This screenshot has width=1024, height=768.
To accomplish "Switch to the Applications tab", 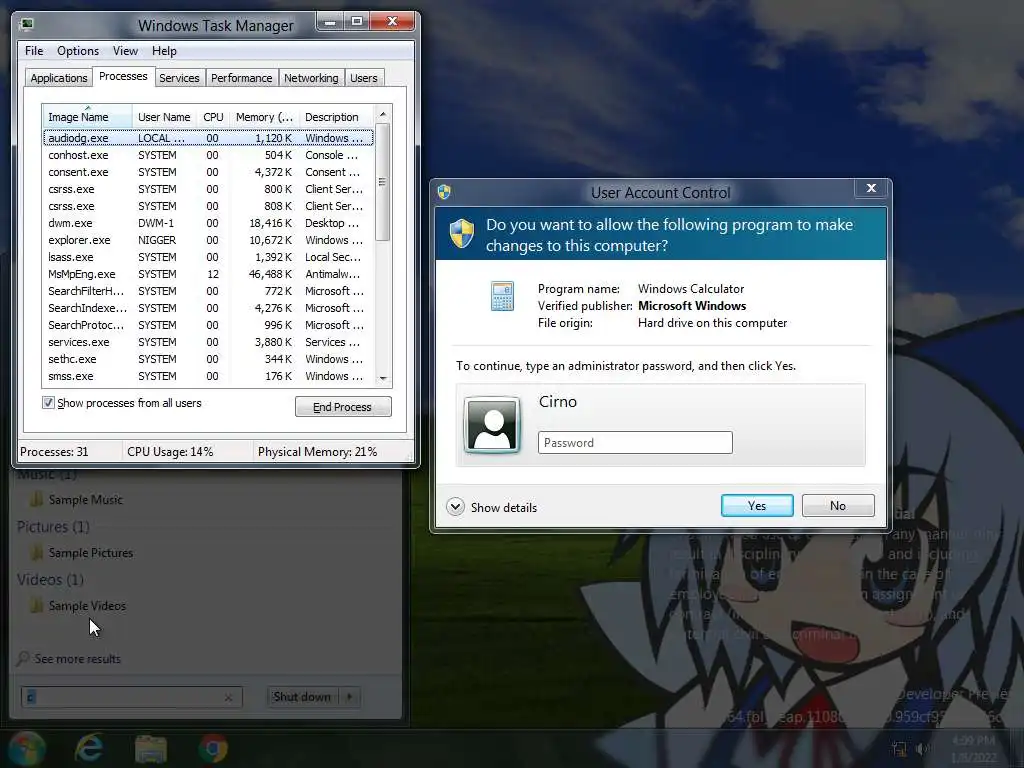I will click(x=59, y=78).
